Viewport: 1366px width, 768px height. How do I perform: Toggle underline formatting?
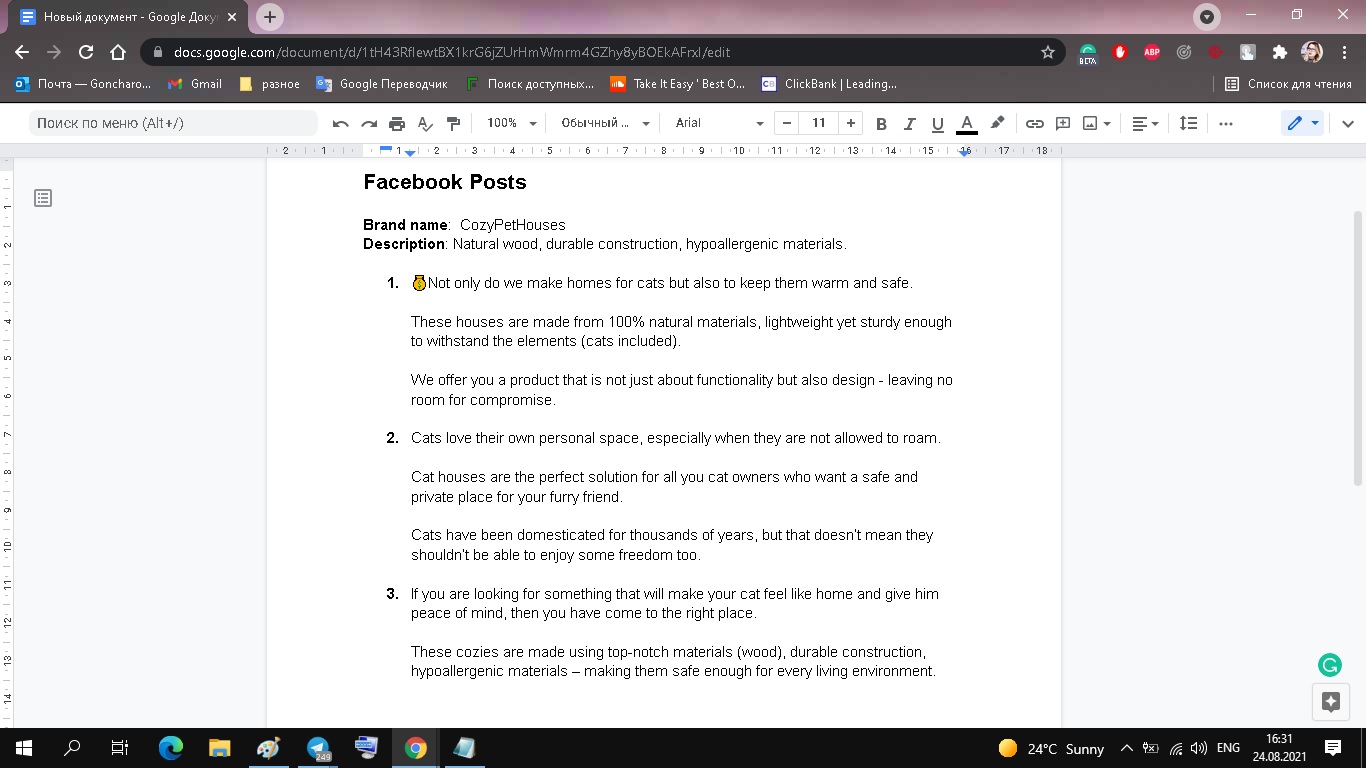(937, 123)
